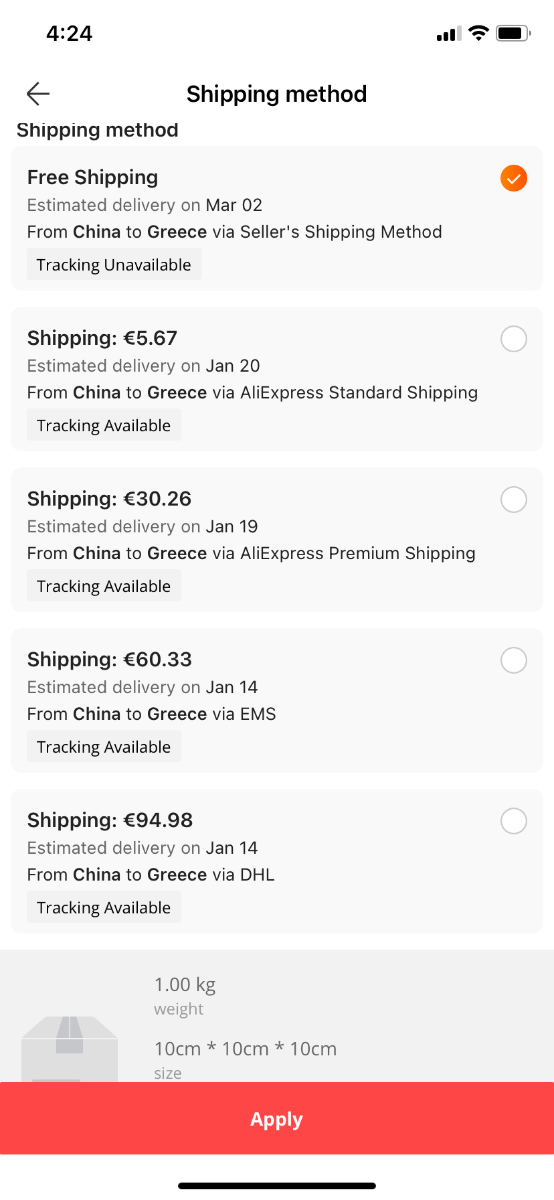The width and height of the screenshot is (554, 1200).
Task: Tap the orange checkmark on Free Shipping
Action: coord(513,178)
